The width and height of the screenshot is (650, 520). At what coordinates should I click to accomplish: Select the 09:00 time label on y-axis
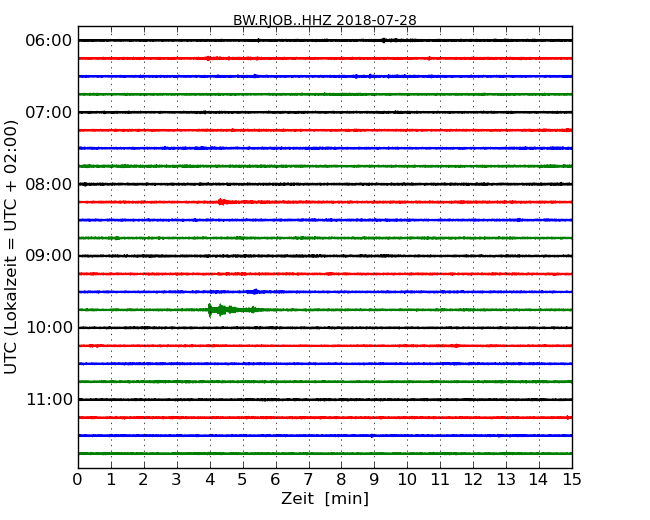click(49, 256)
